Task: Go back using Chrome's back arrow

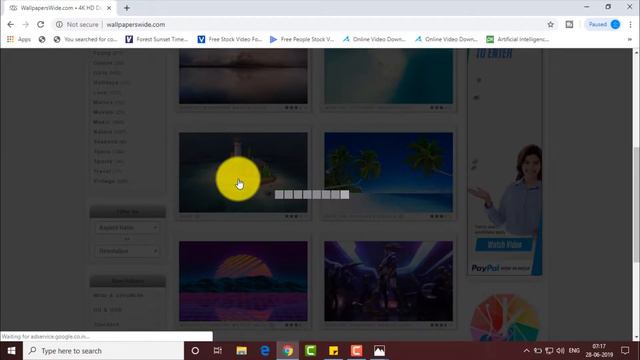Action: (x=11, y=24)
